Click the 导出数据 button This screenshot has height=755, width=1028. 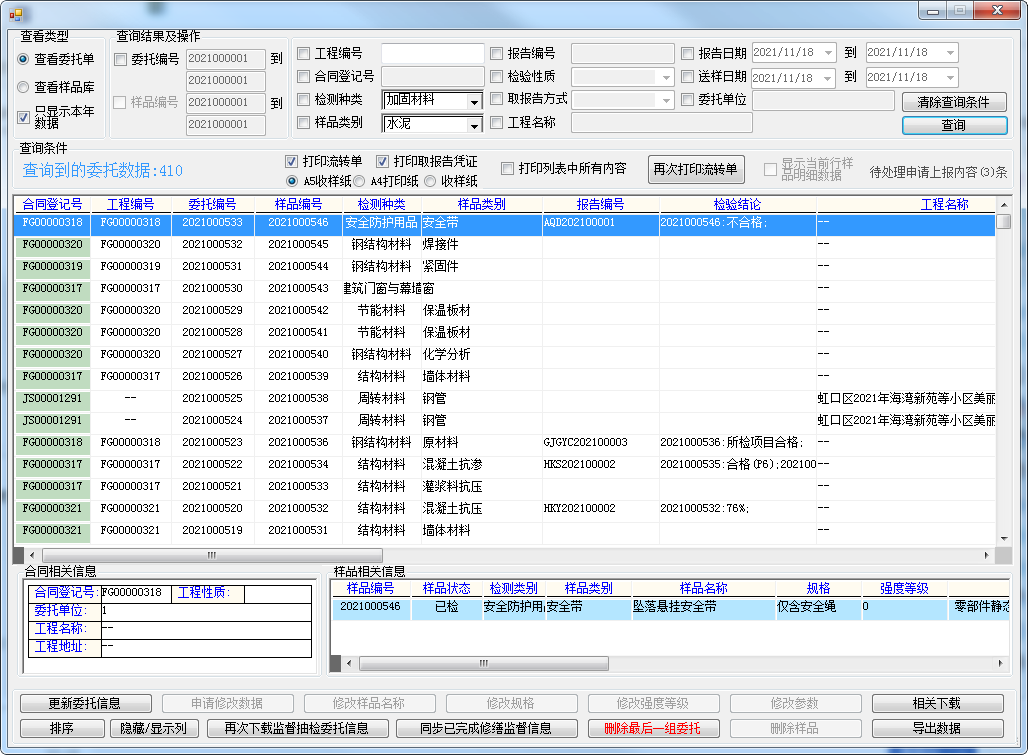[937, 728]
